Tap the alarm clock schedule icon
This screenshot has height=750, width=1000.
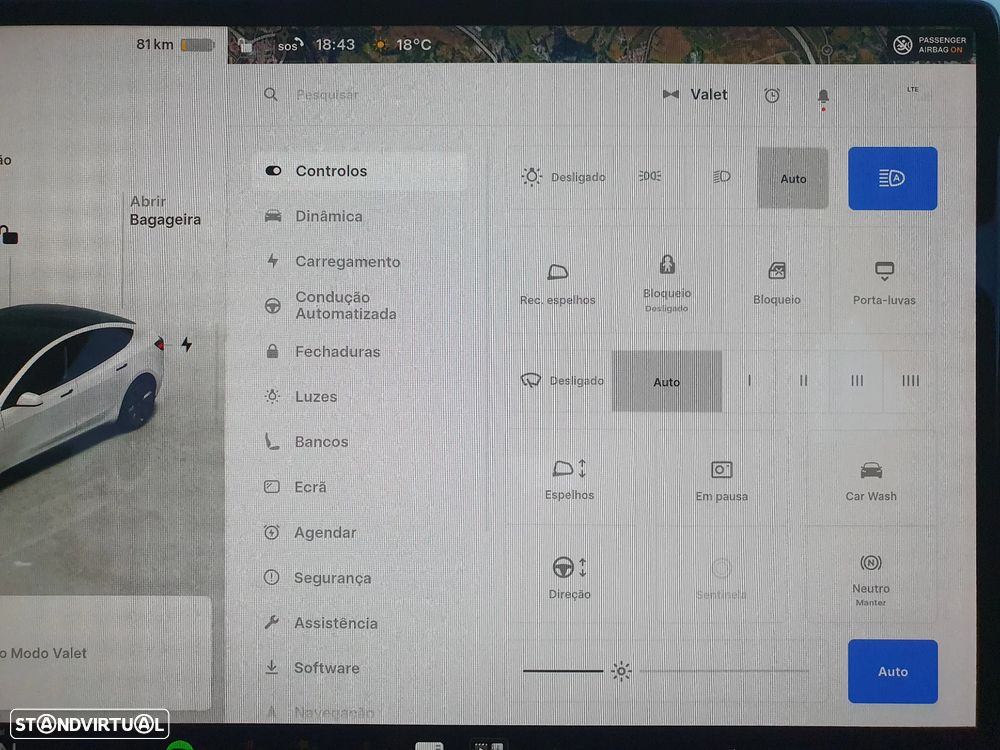tap(772, 96)
